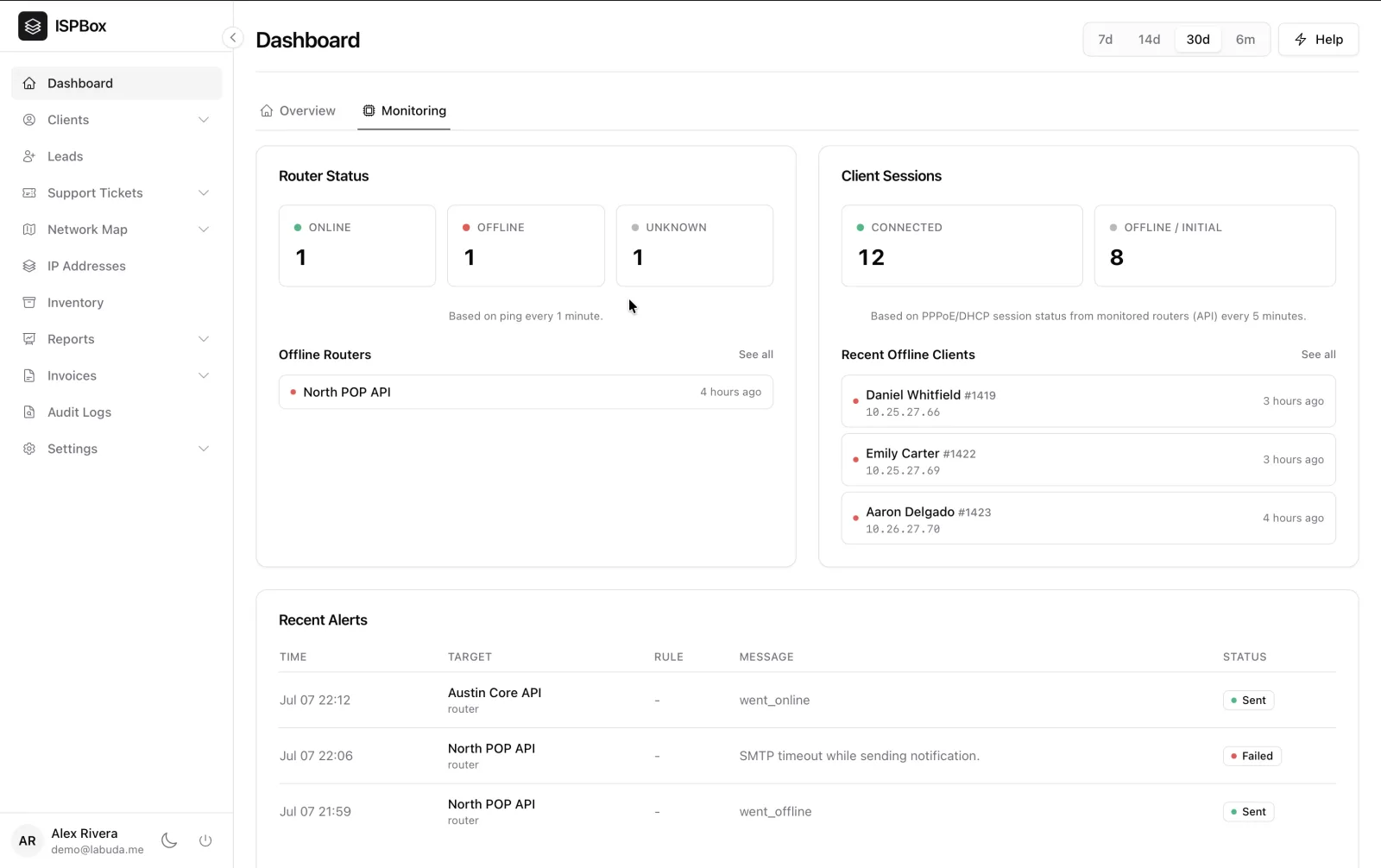Click the lightning icon in Help button

coord(1301,40)
